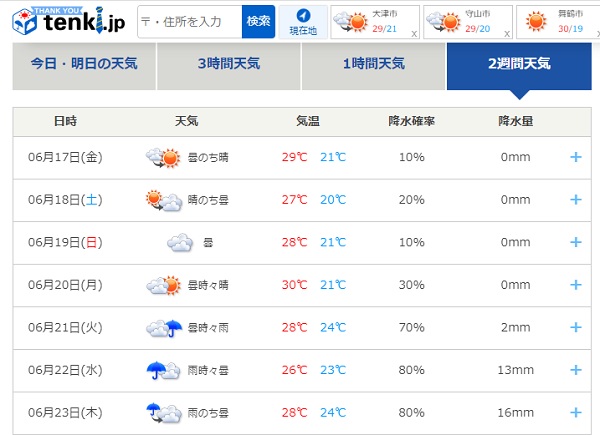Expand details for 06月17日 row
The height and width of the screenshot is (435, 600).
coord(575,157)
